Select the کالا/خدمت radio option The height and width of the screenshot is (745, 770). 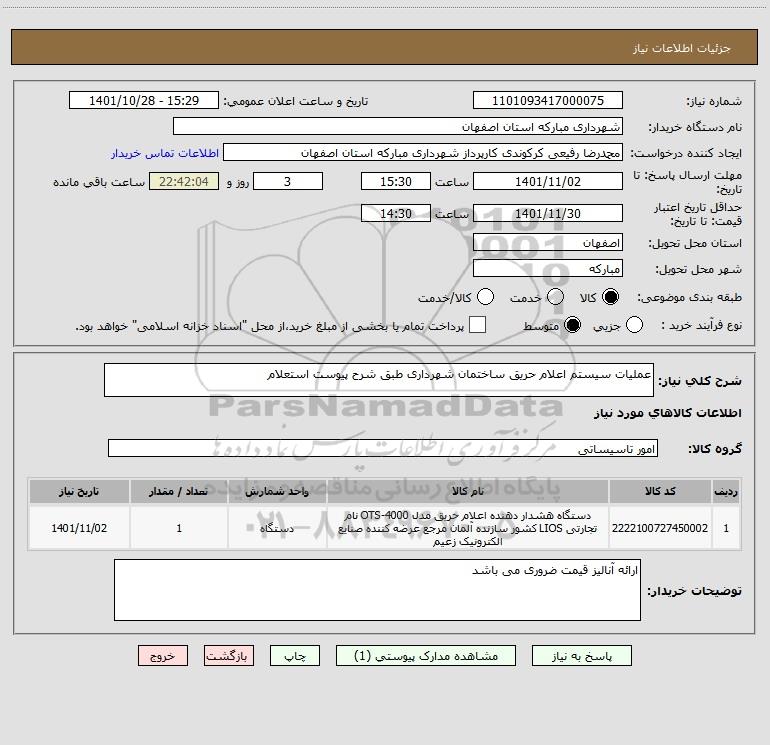point(485,297)
